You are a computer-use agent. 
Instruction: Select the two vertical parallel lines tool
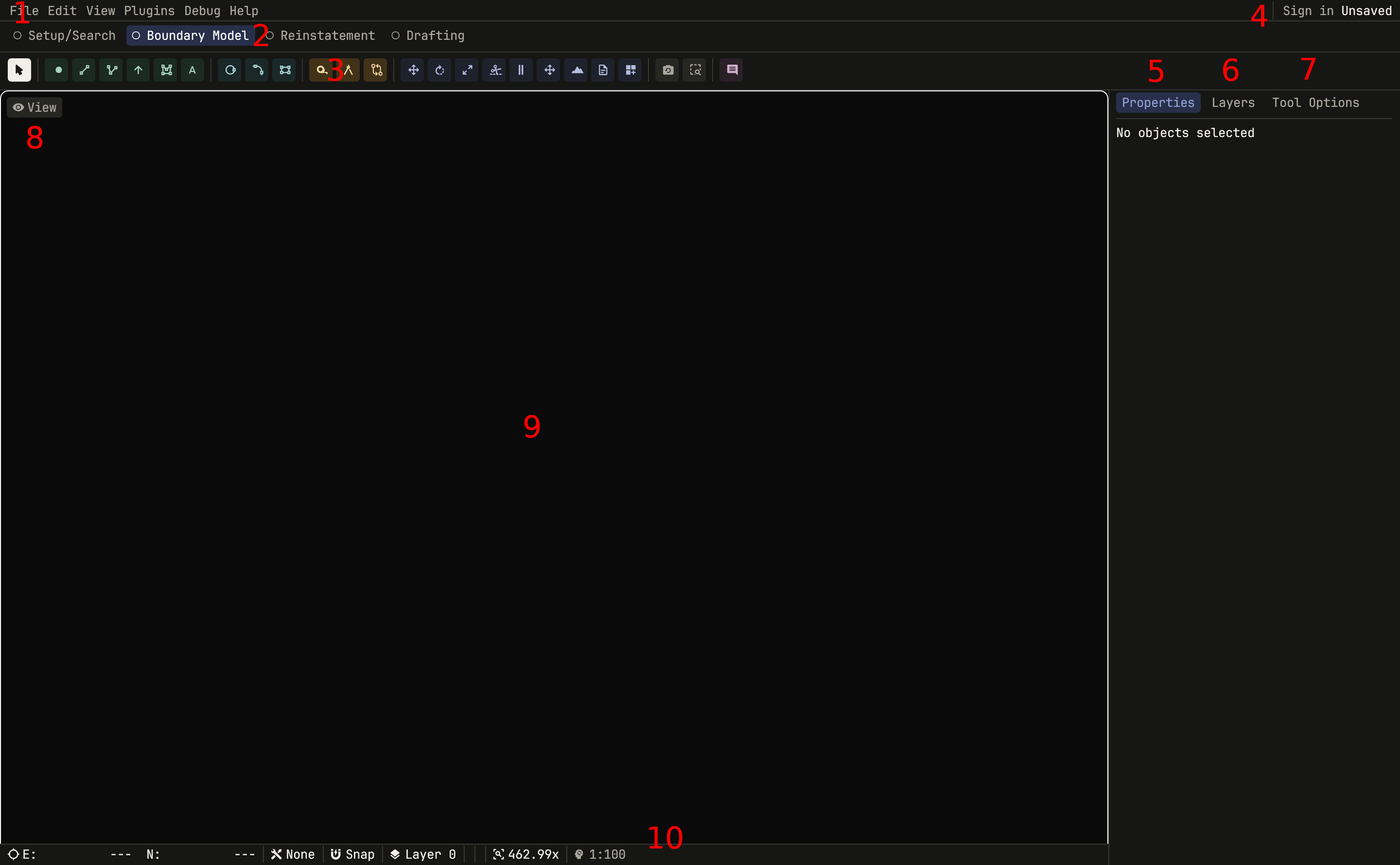521,70
